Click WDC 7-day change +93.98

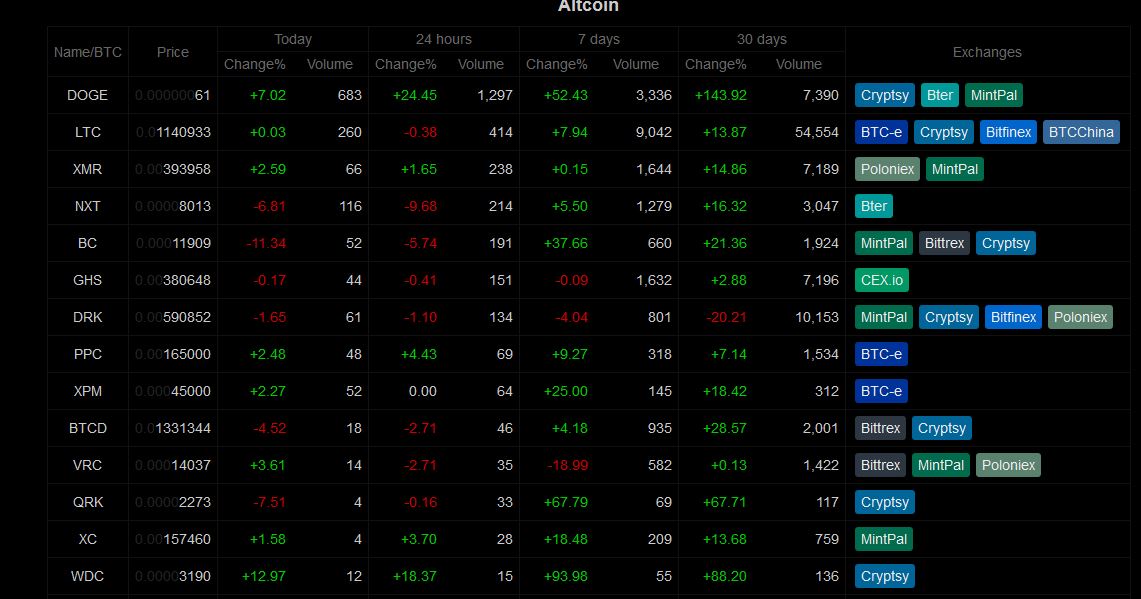565,578
